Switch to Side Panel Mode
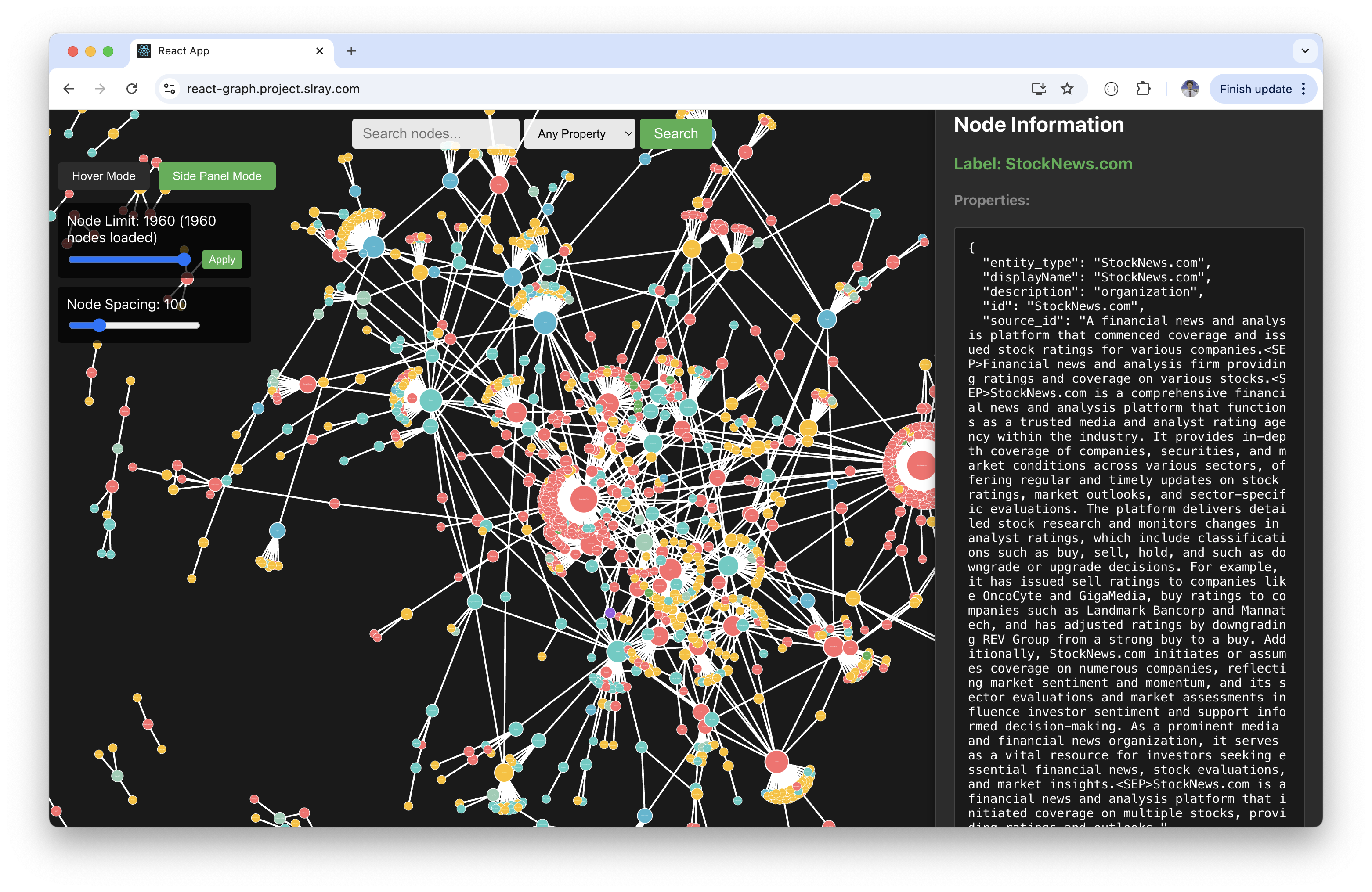This screenshot has height=892, width=1372. coord(217,176)
